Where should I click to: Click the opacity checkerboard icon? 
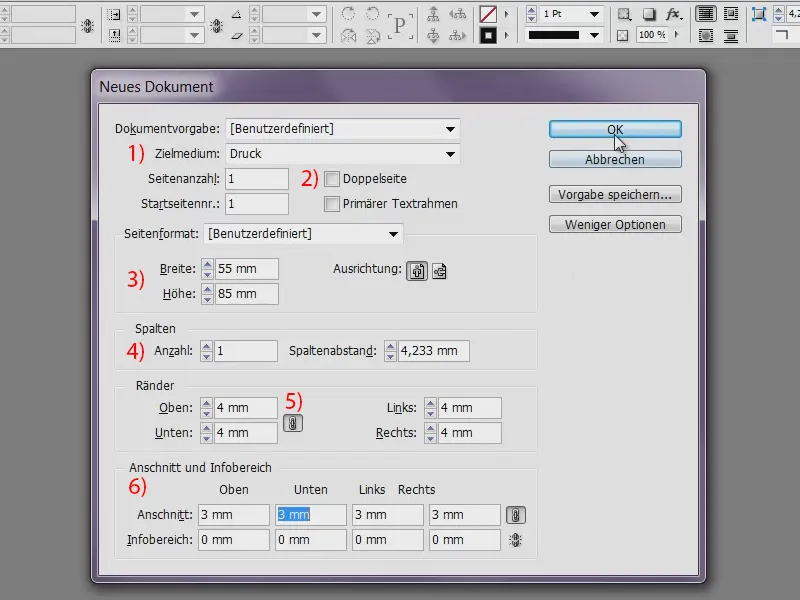pyautogui.click(x=622, y=35)
